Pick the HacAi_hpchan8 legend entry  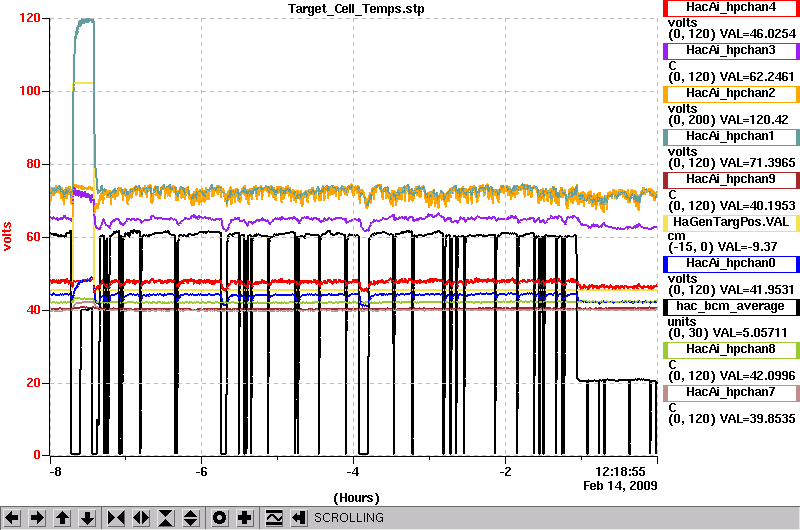(x=731, y=349)
